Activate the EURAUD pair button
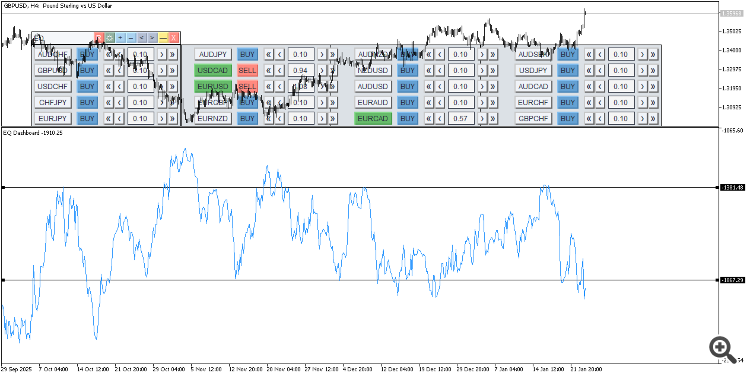Viewport: 750px width, 376px height. pyautogui.click(x=373, y=102)
